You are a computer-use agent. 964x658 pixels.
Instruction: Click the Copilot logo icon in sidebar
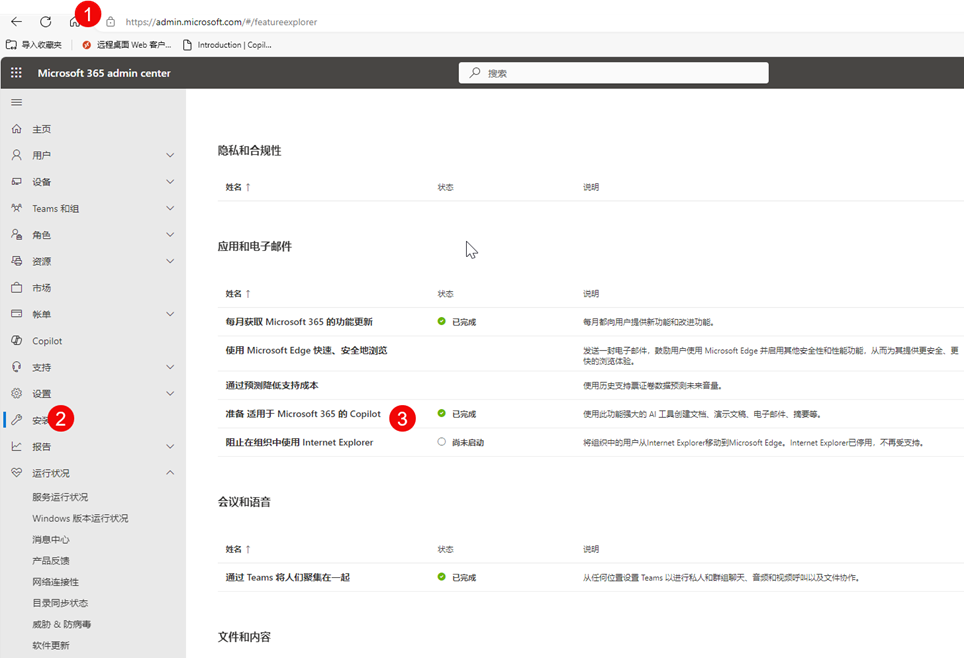17,340
